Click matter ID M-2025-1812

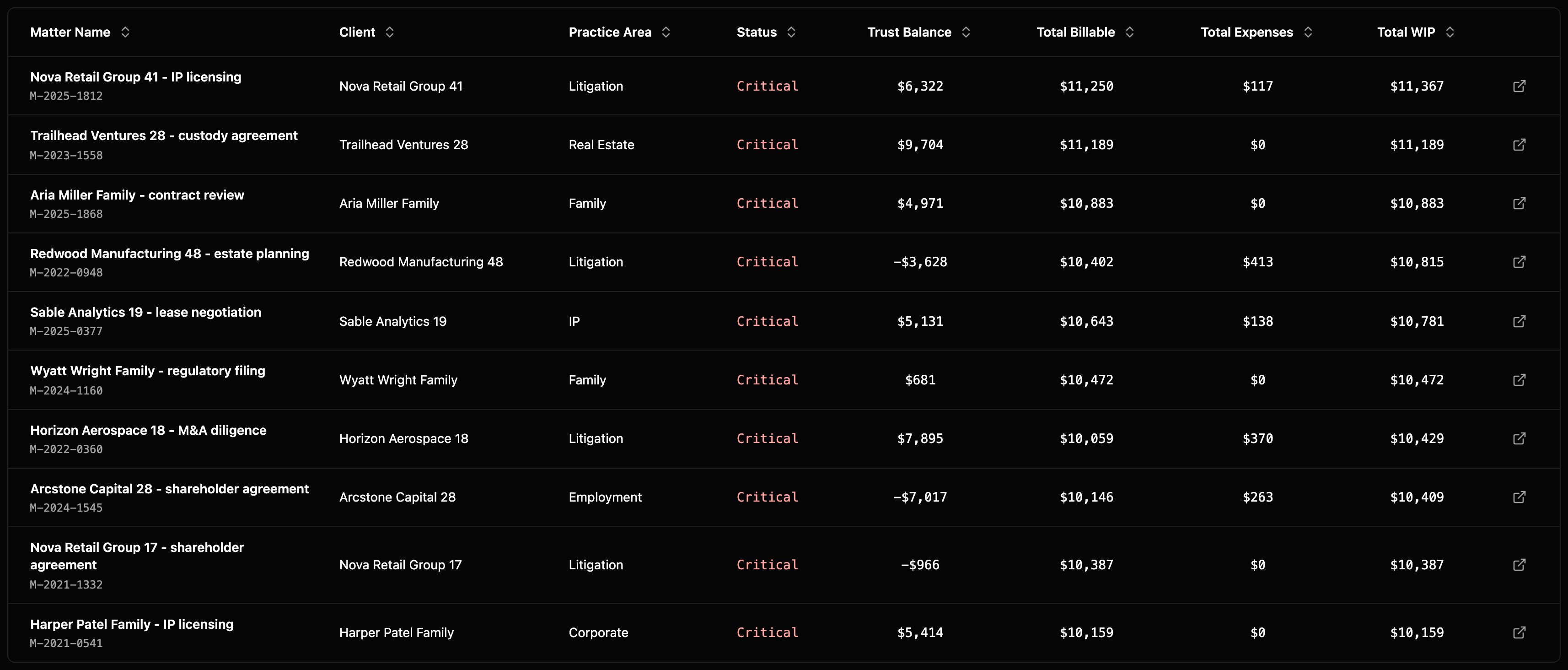tap(66, 96)
